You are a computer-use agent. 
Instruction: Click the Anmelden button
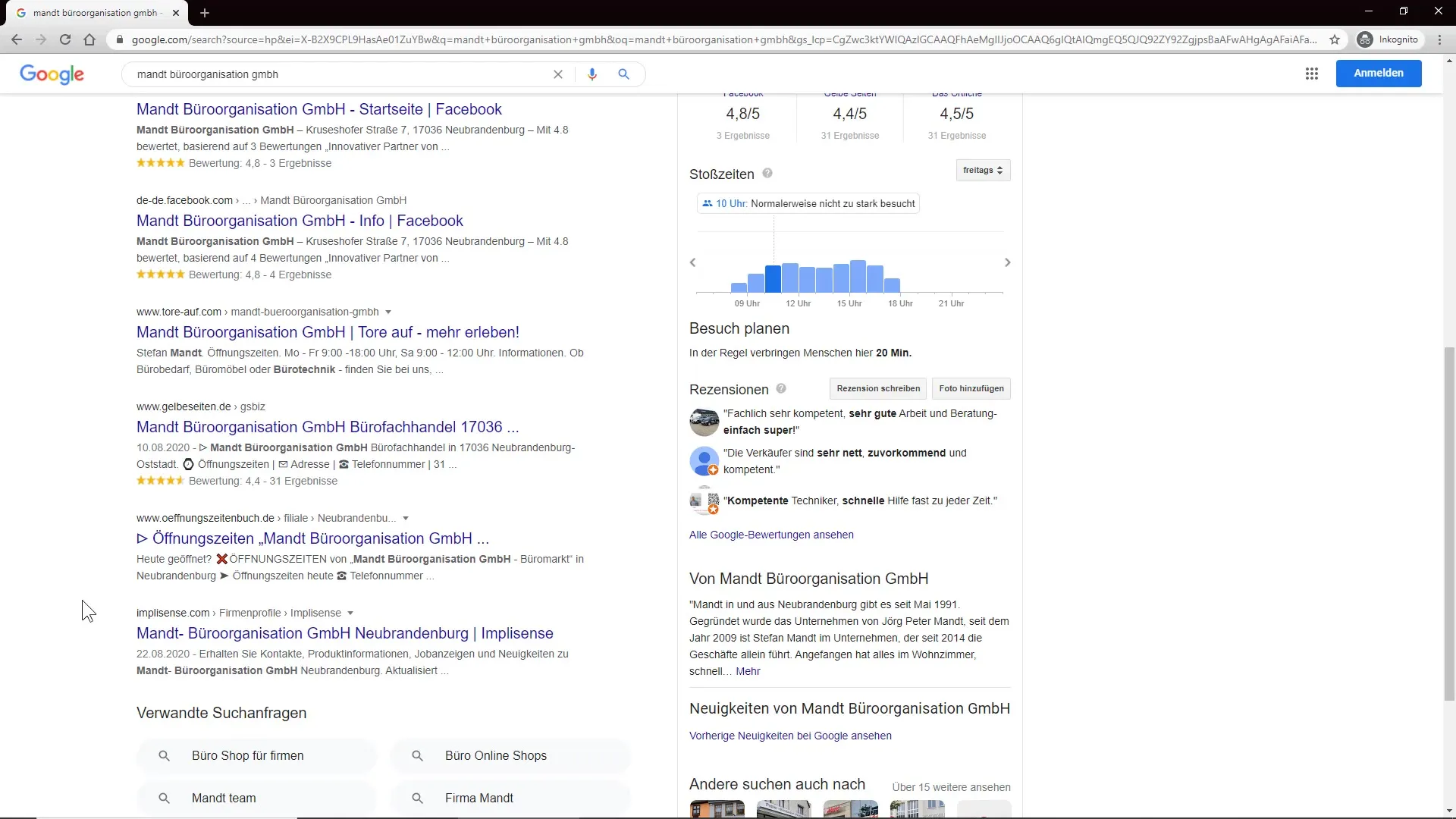(x=1379, y=74)
